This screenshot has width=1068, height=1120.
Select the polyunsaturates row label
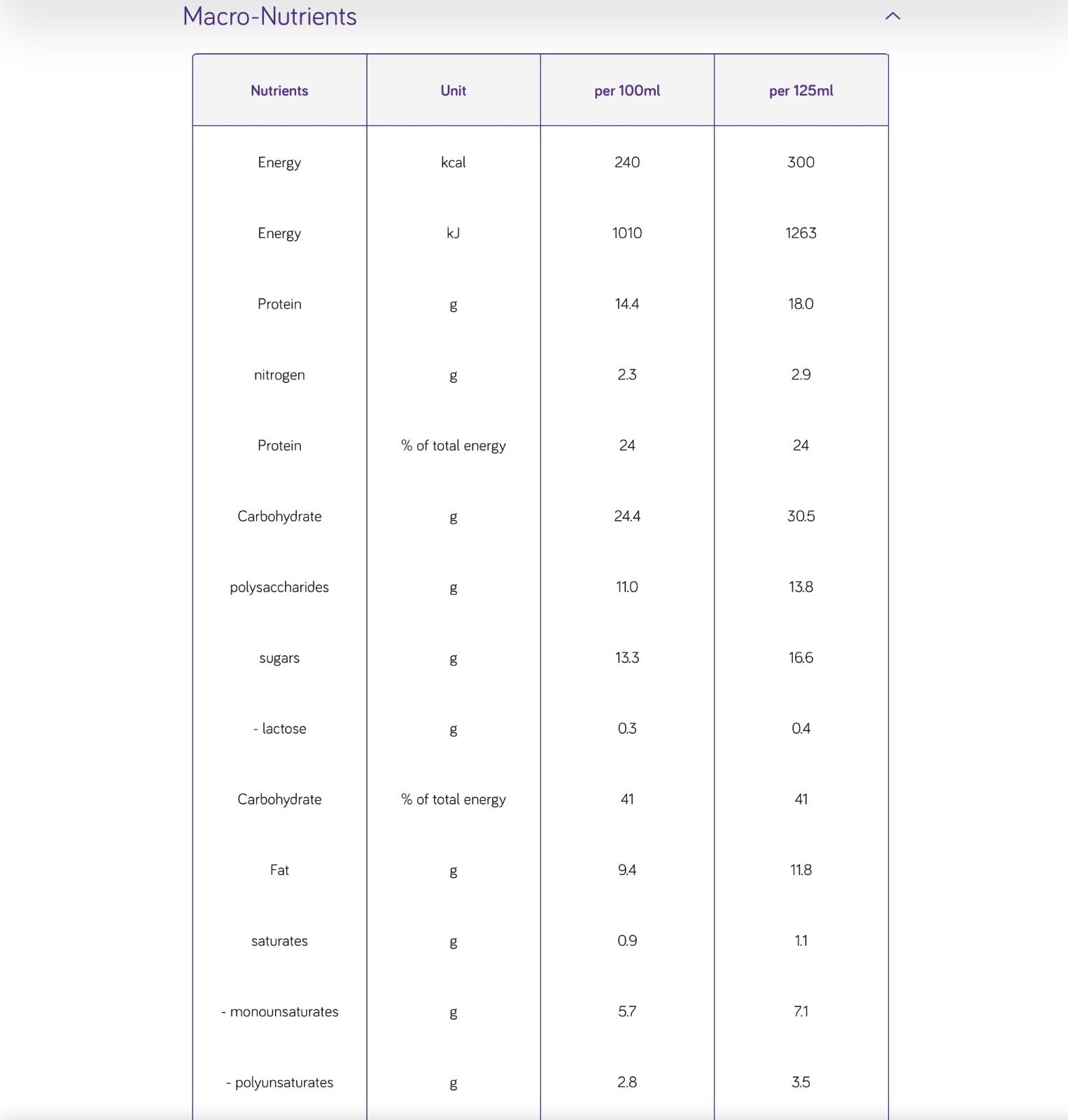pos(280,1083)
